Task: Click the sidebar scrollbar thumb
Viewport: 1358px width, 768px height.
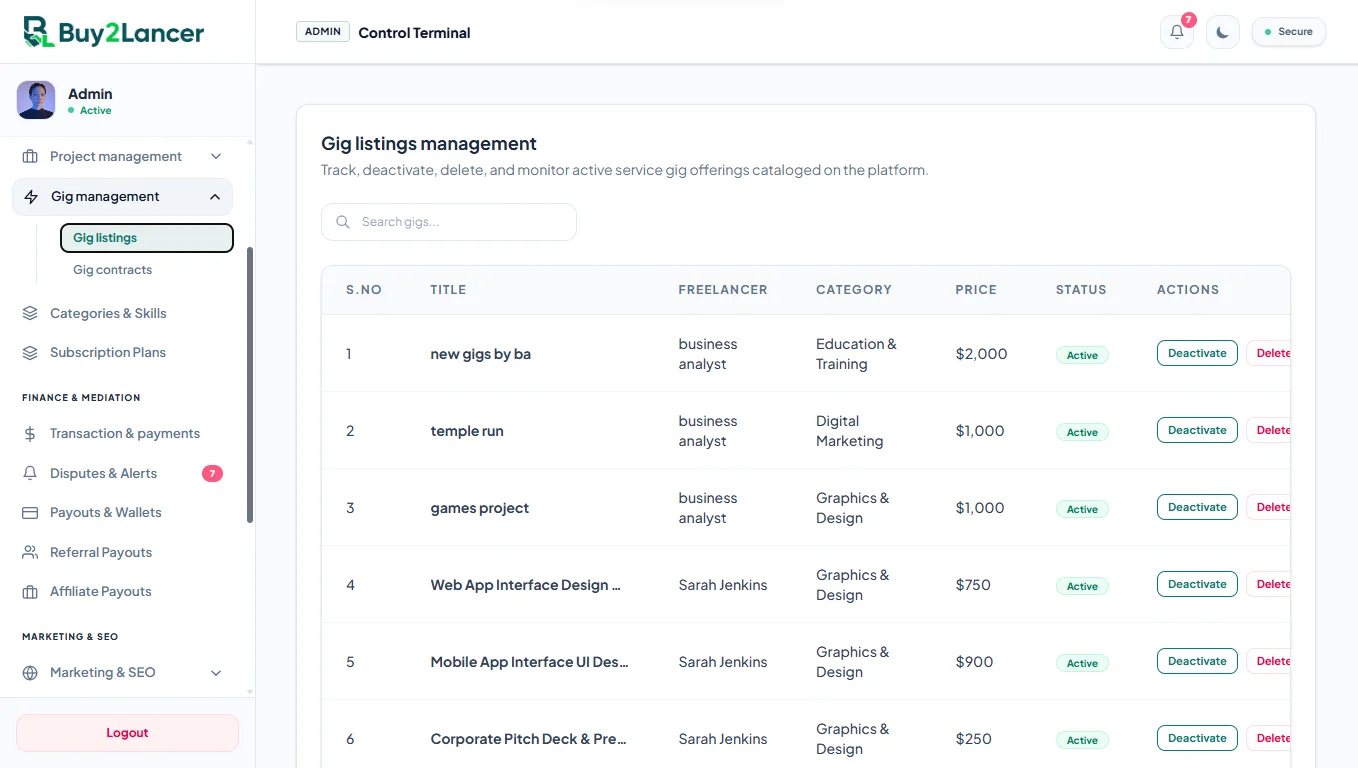Action: click(250, 385)
